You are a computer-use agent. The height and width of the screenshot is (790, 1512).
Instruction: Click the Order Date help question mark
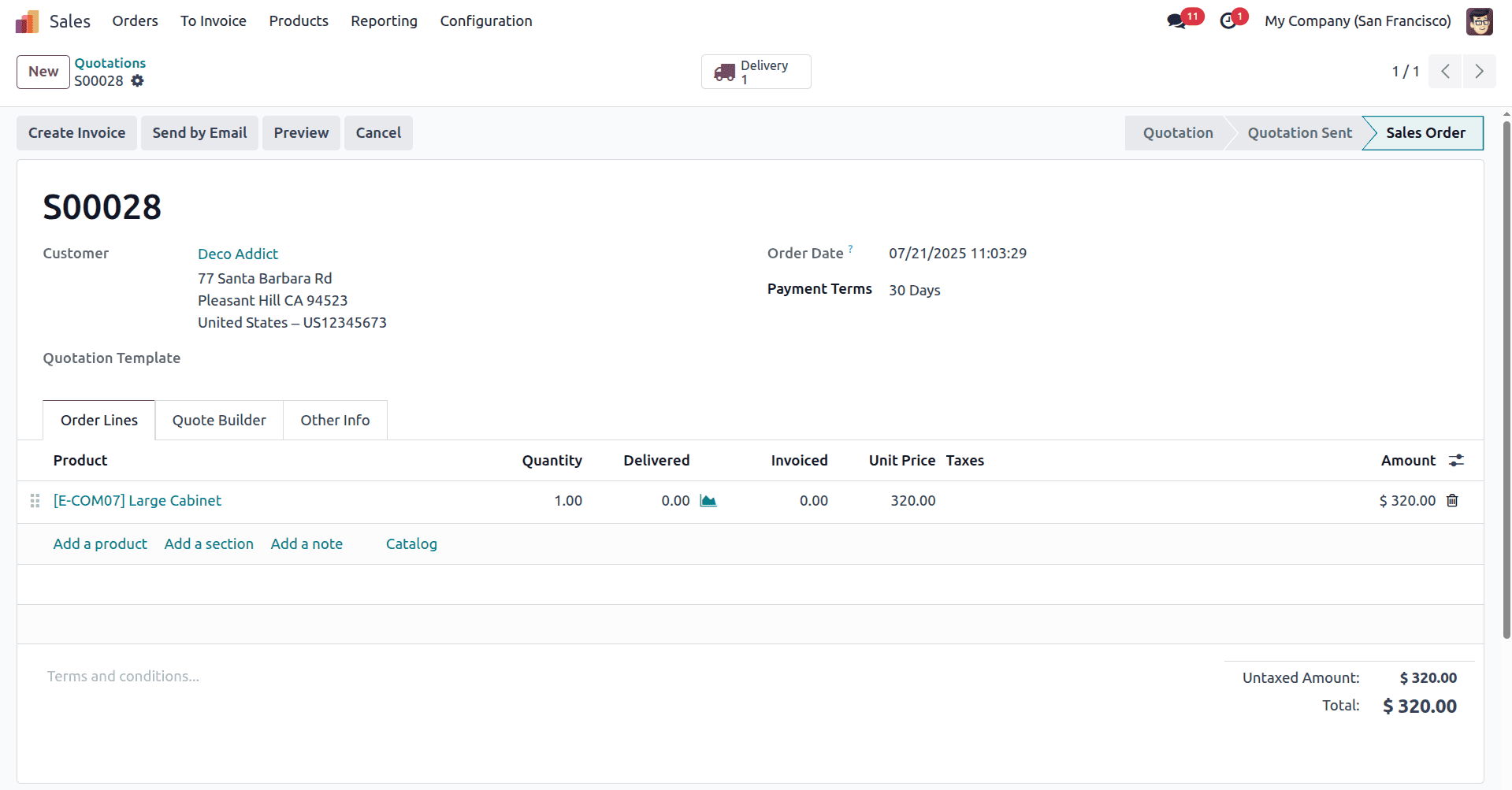[851, 247]
